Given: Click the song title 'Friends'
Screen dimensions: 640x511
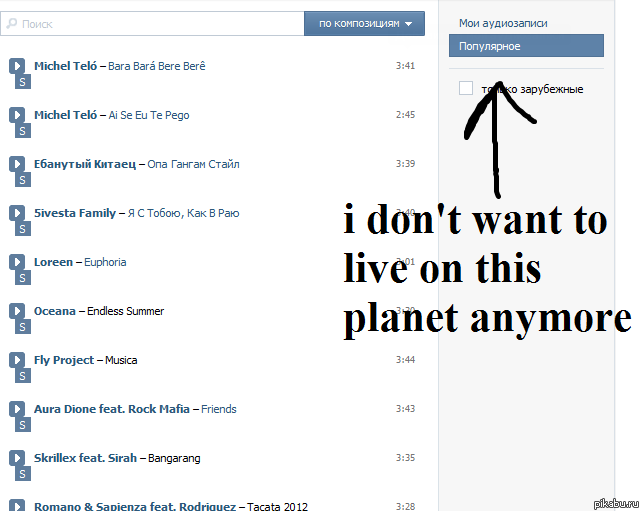Looking at the screenshot, I should [x=218, y=409].
